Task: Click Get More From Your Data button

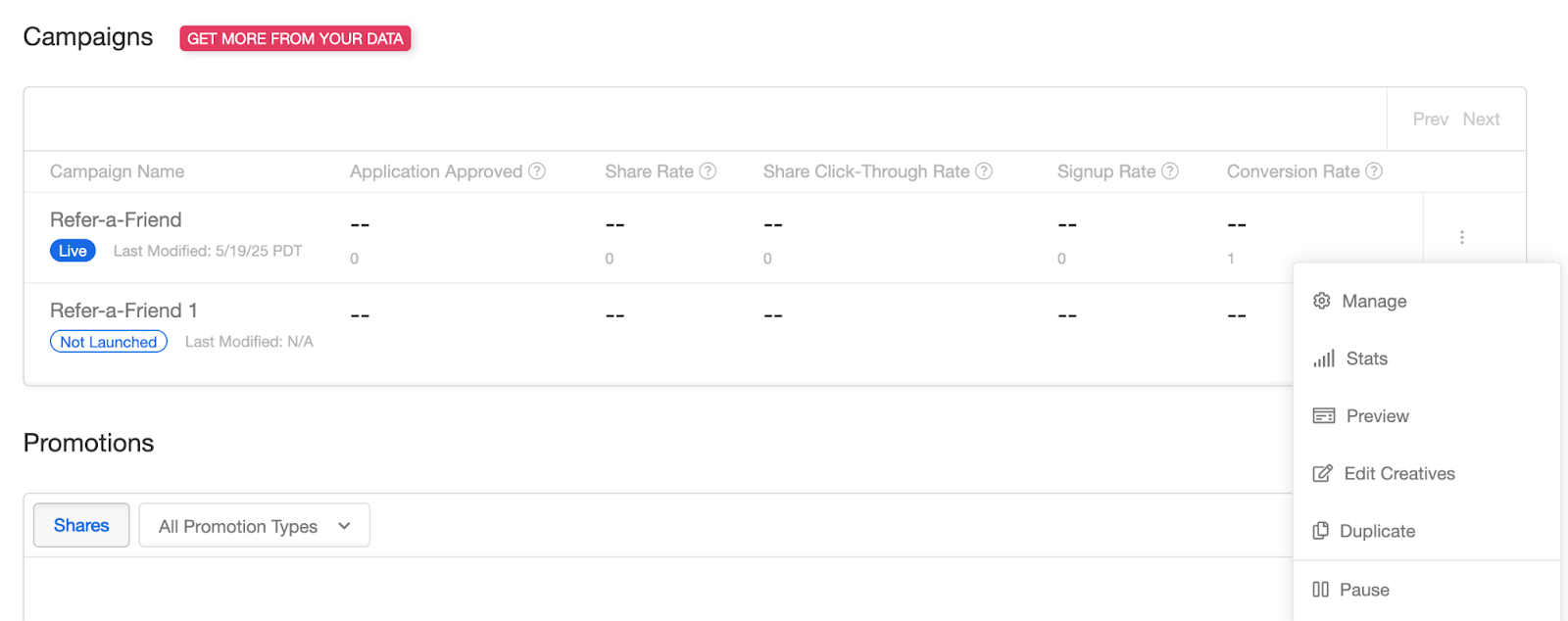Action: [x=295, y=38]
